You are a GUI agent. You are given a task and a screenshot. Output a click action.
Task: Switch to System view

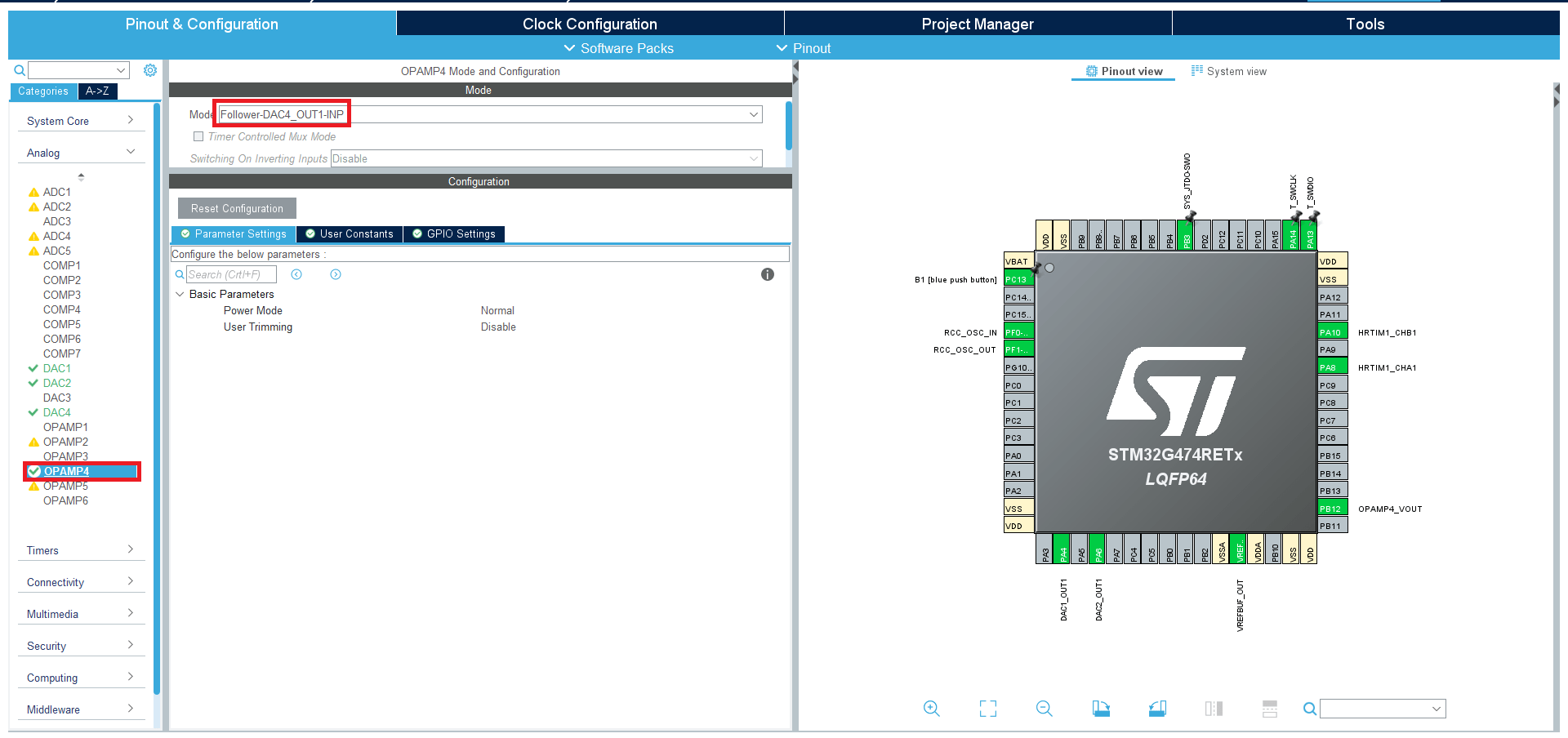[x=1229, y=71]
